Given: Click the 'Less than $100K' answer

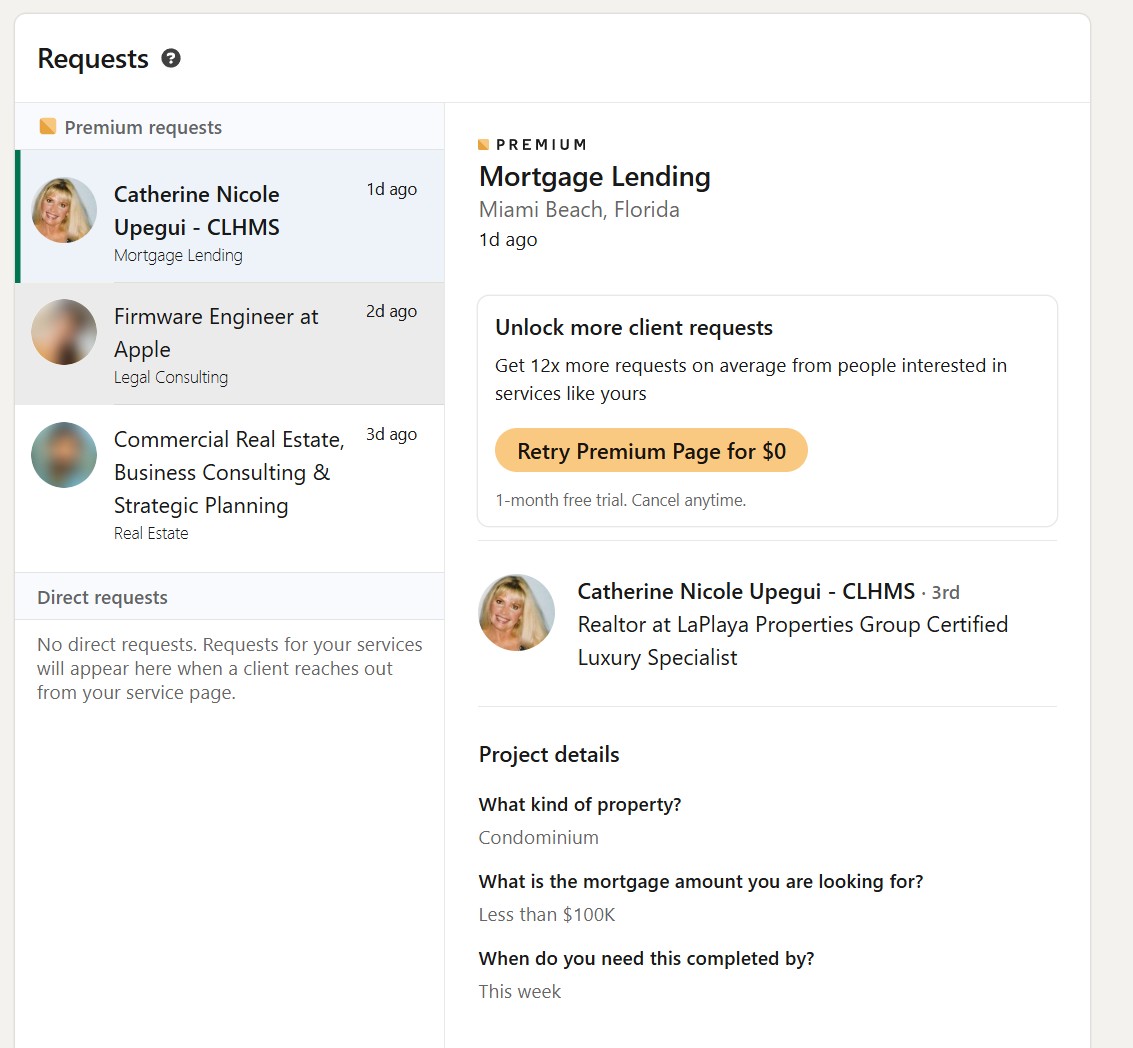Looking at the screenshot, I should coord(546,915).
